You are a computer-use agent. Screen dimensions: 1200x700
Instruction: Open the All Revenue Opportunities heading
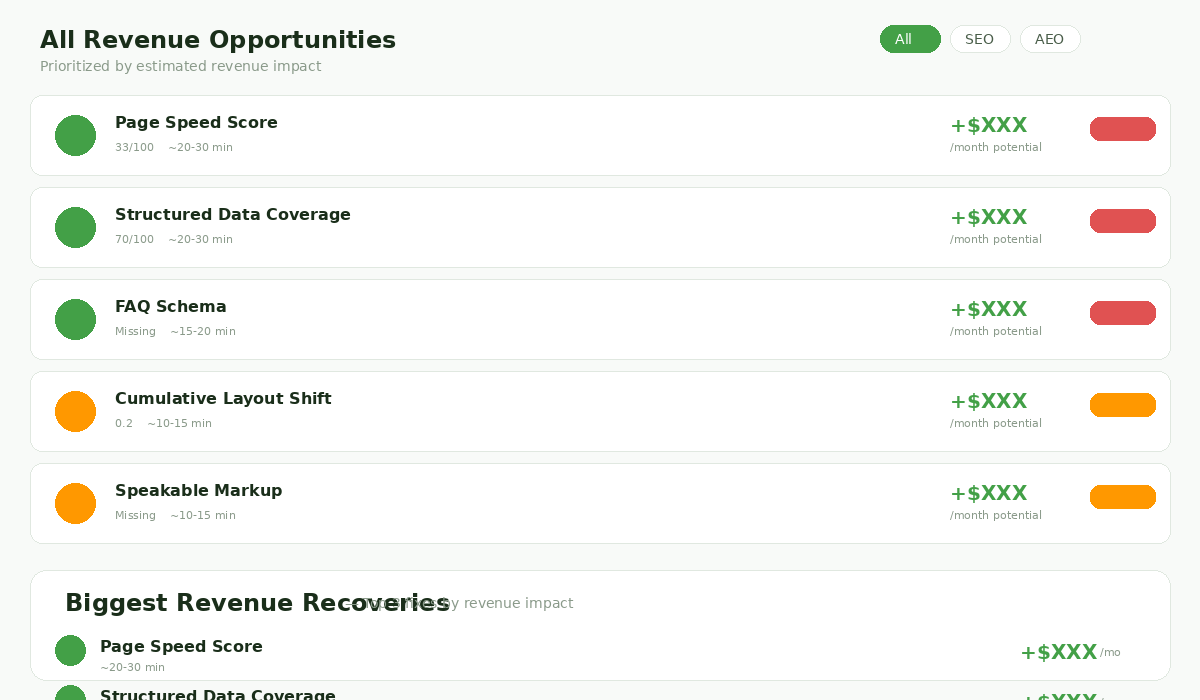[x=217, y=39]
